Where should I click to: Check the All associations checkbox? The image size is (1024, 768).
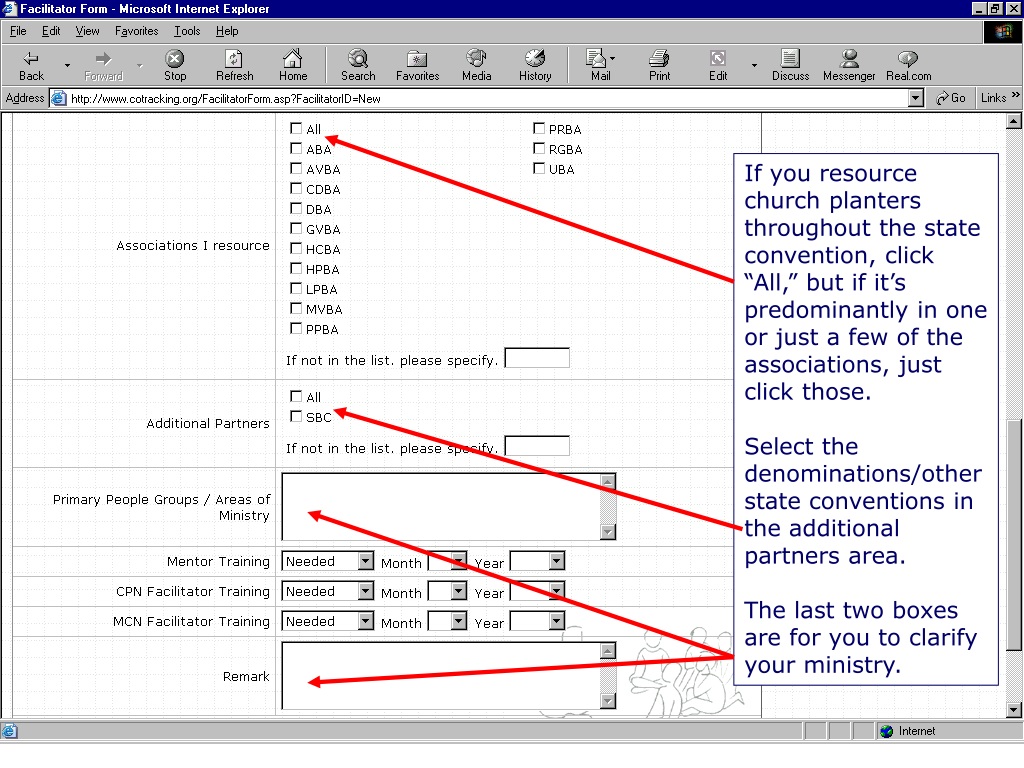click(x=296, y=128)
